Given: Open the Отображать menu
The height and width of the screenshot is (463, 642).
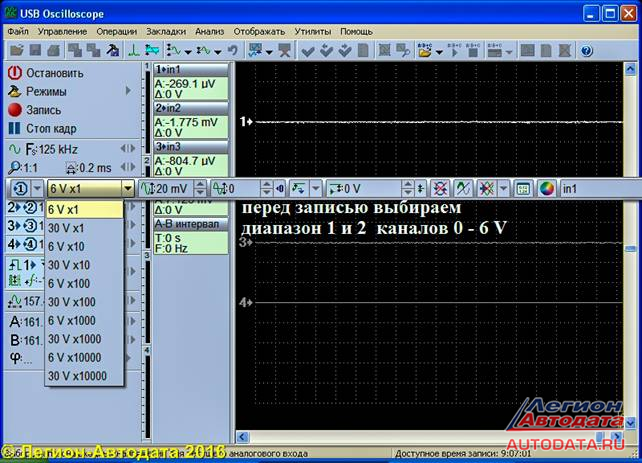Looking at the screenshot, I should pos(259,32).
